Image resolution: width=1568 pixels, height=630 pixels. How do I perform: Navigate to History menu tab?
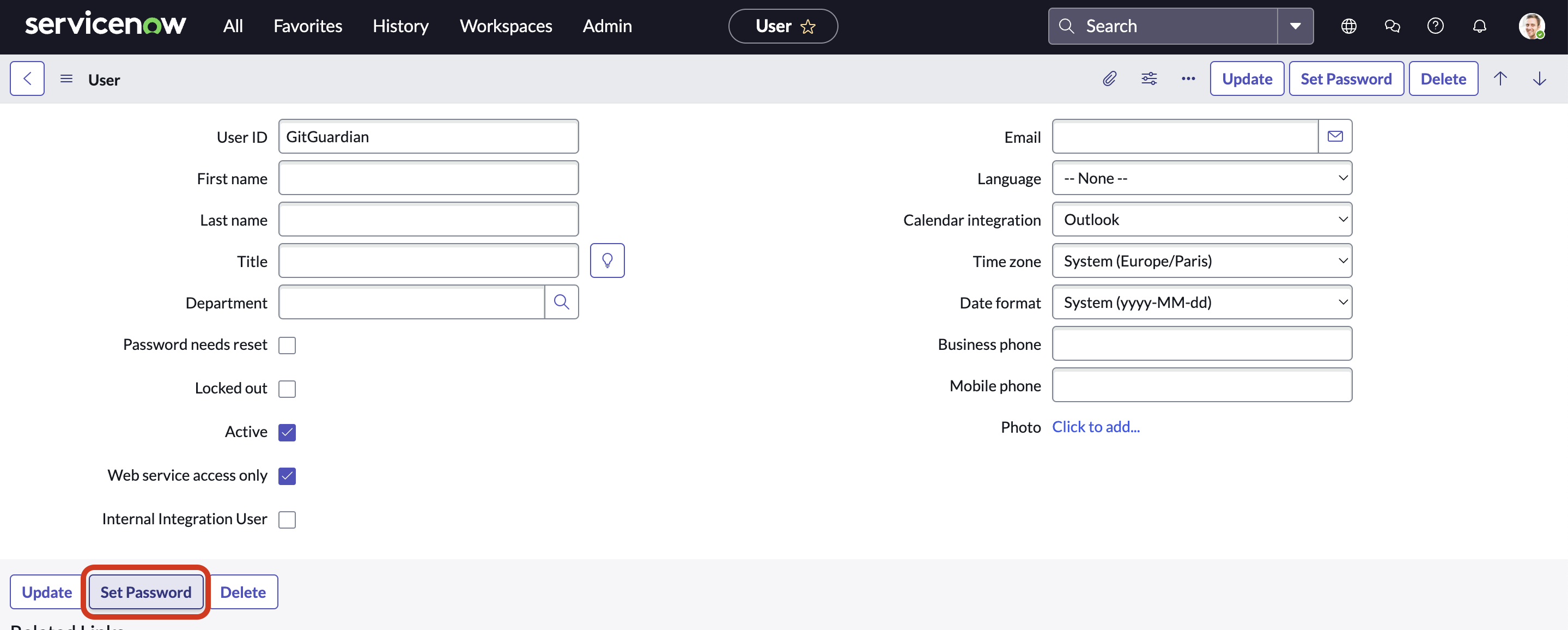400,26
